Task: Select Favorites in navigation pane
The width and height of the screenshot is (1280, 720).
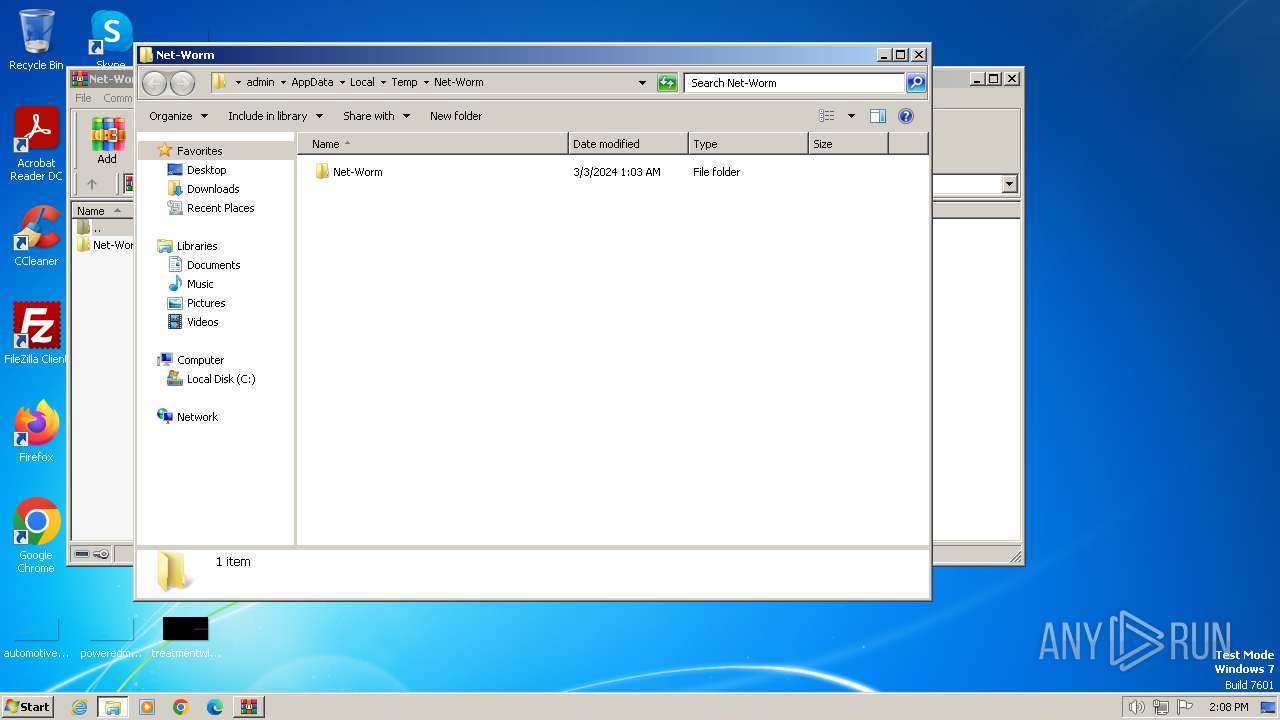Action: click(x=199, y=151)
